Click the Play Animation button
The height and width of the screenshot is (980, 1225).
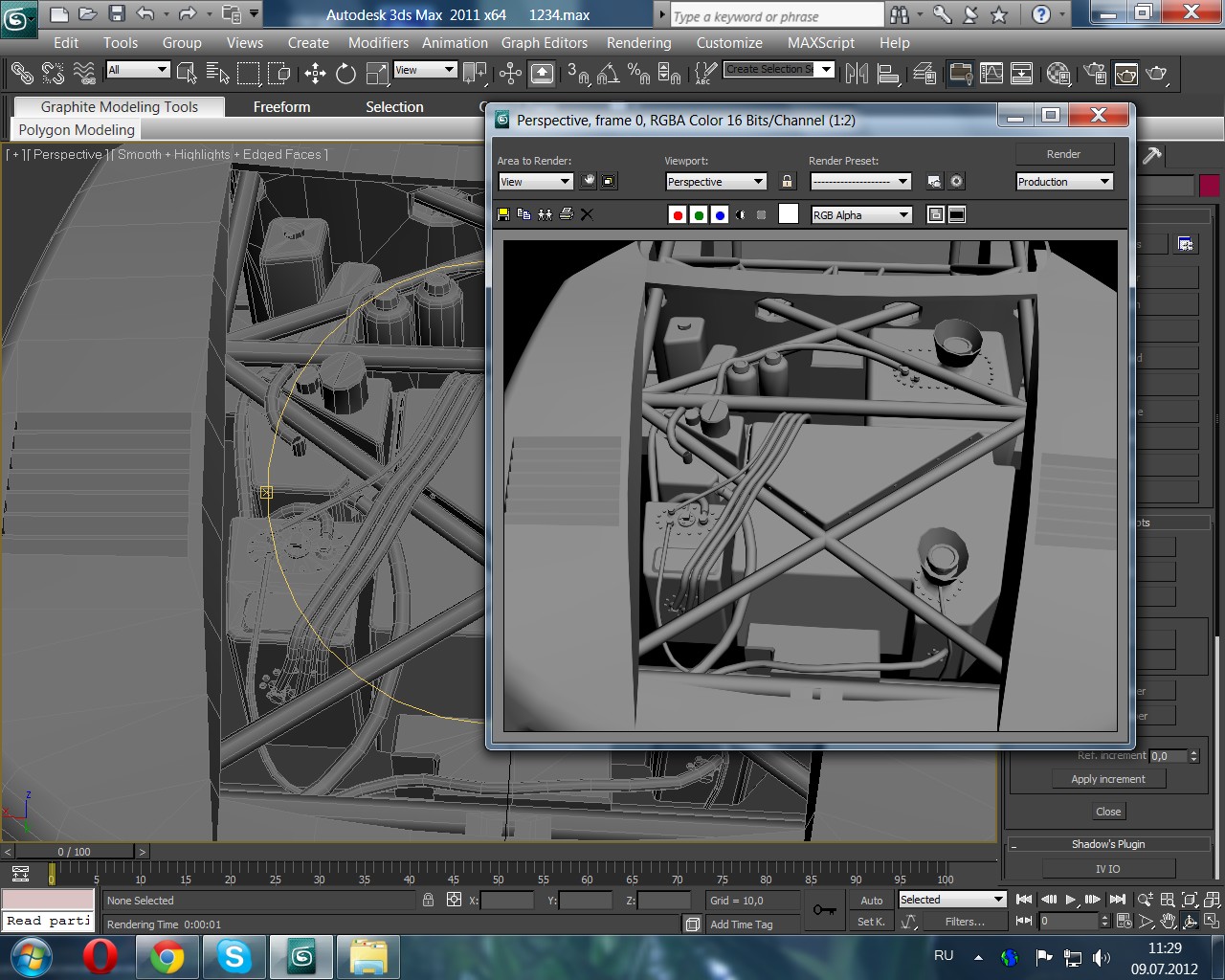1070,900
